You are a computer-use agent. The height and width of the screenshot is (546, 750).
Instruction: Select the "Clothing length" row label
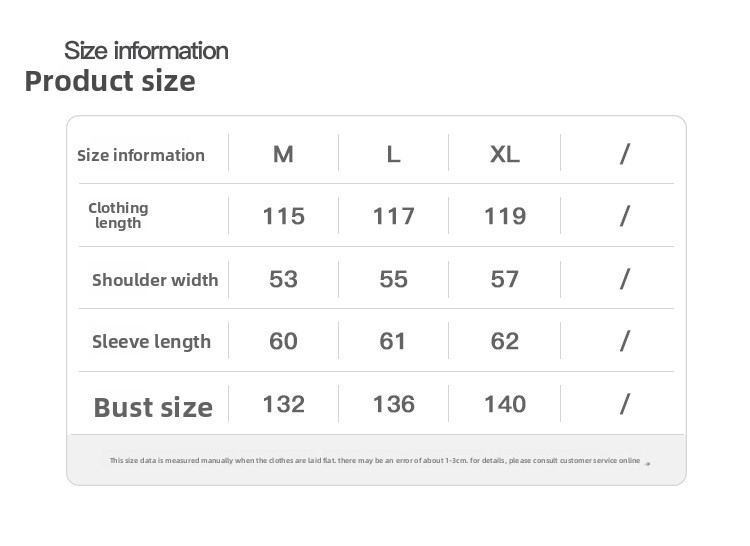point(118,215)
